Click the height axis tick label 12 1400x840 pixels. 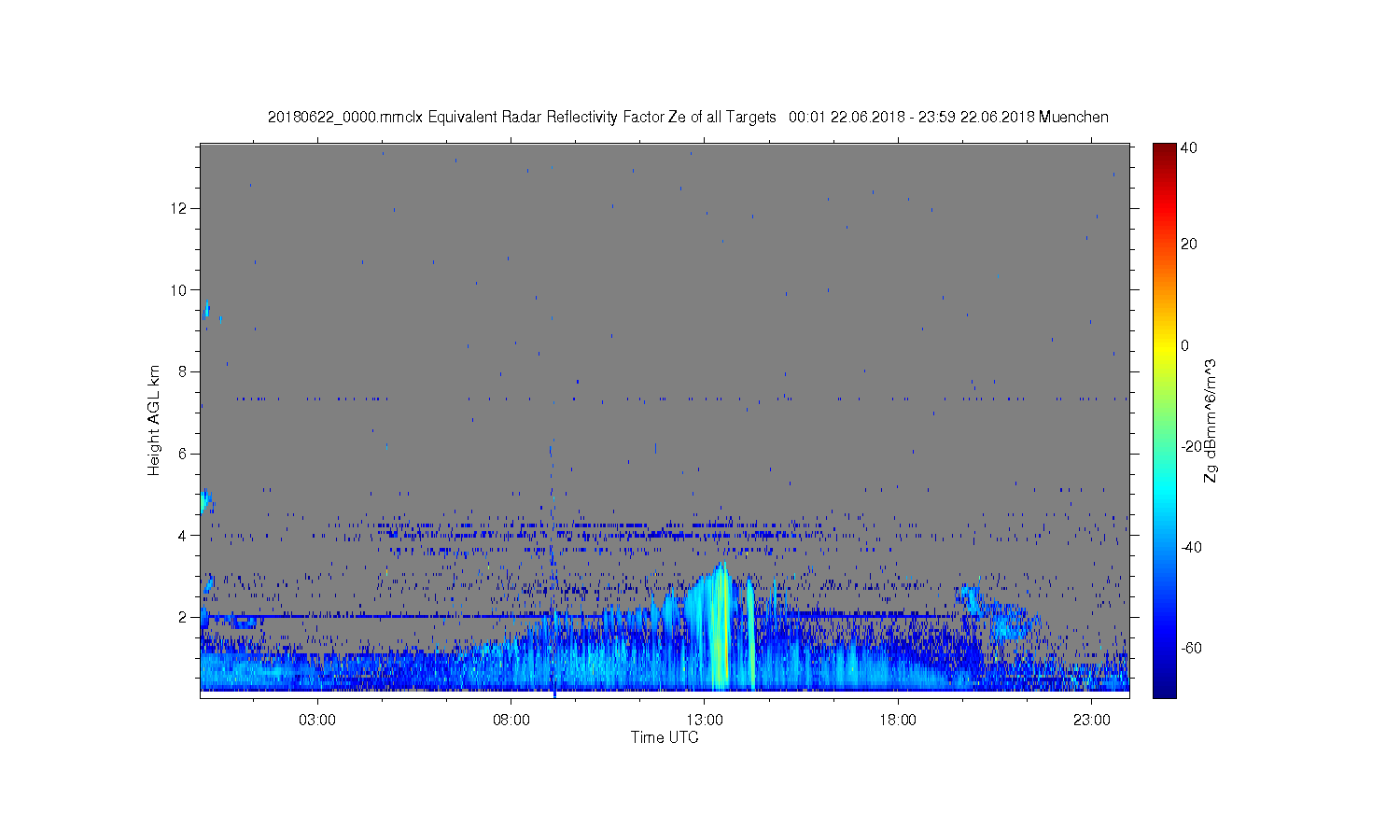pos(181,208)
